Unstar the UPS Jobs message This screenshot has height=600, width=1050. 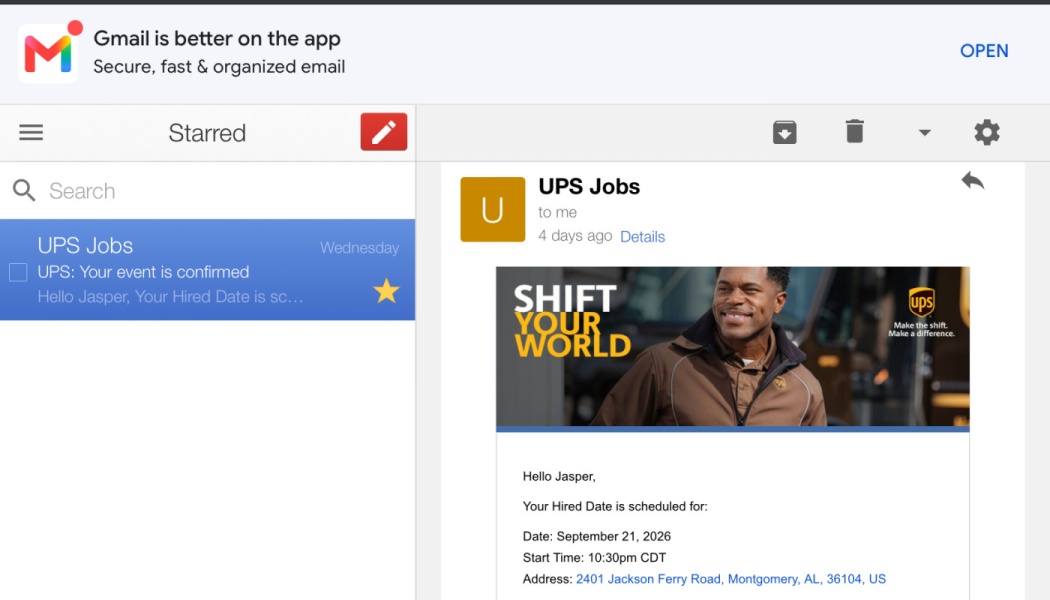pos(386,291)
